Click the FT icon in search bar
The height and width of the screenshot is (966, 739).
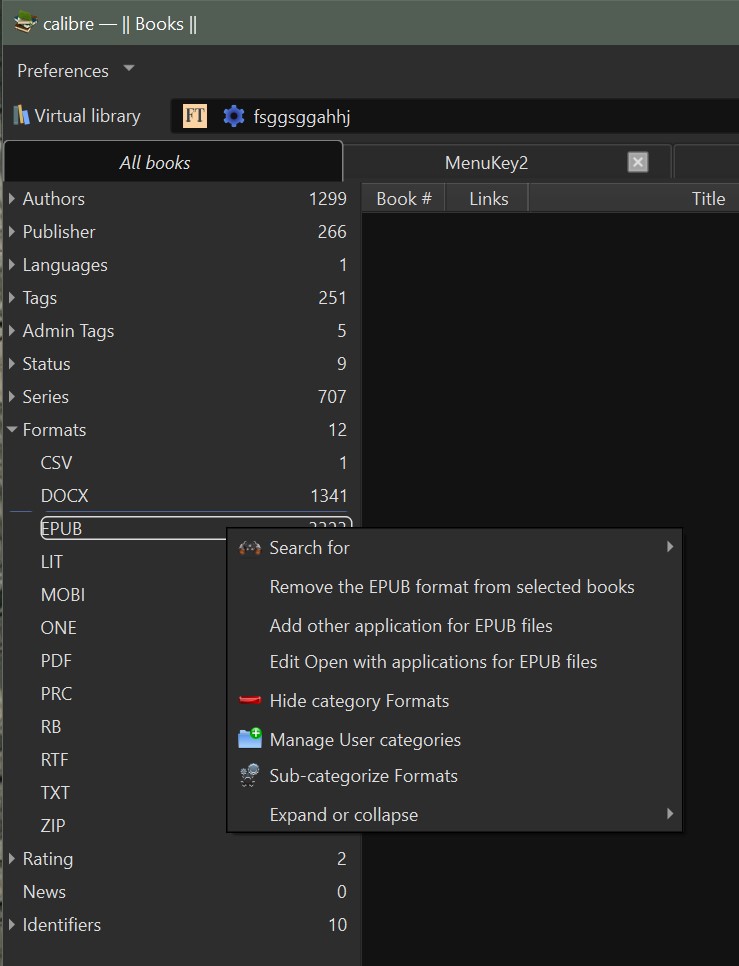coord(195,116)
